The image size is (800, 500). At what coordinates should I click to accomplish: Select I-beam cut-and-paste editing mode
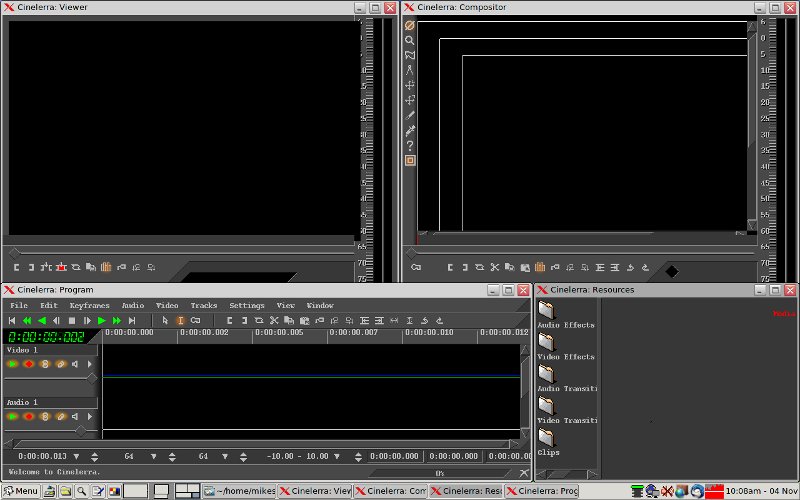tap(180, 320)
